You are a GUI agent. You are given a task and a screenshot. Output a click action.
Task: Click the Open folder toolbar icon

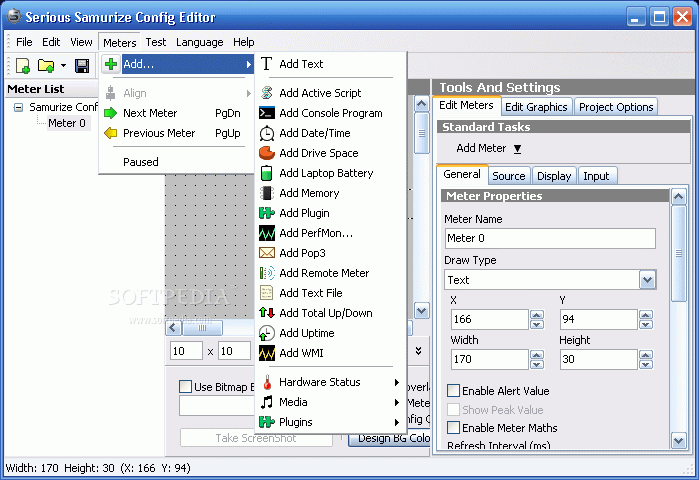(x=45, y=66)
